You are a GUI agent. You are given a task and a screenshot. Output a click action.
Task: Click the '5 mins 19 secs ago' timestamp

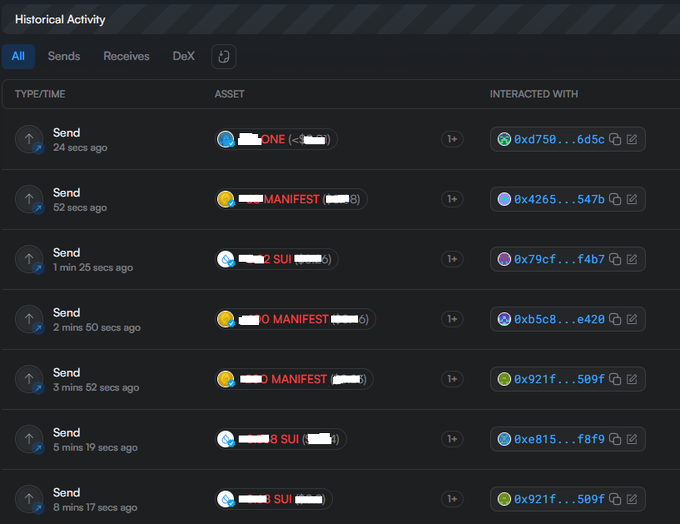[x=95, y=448]
